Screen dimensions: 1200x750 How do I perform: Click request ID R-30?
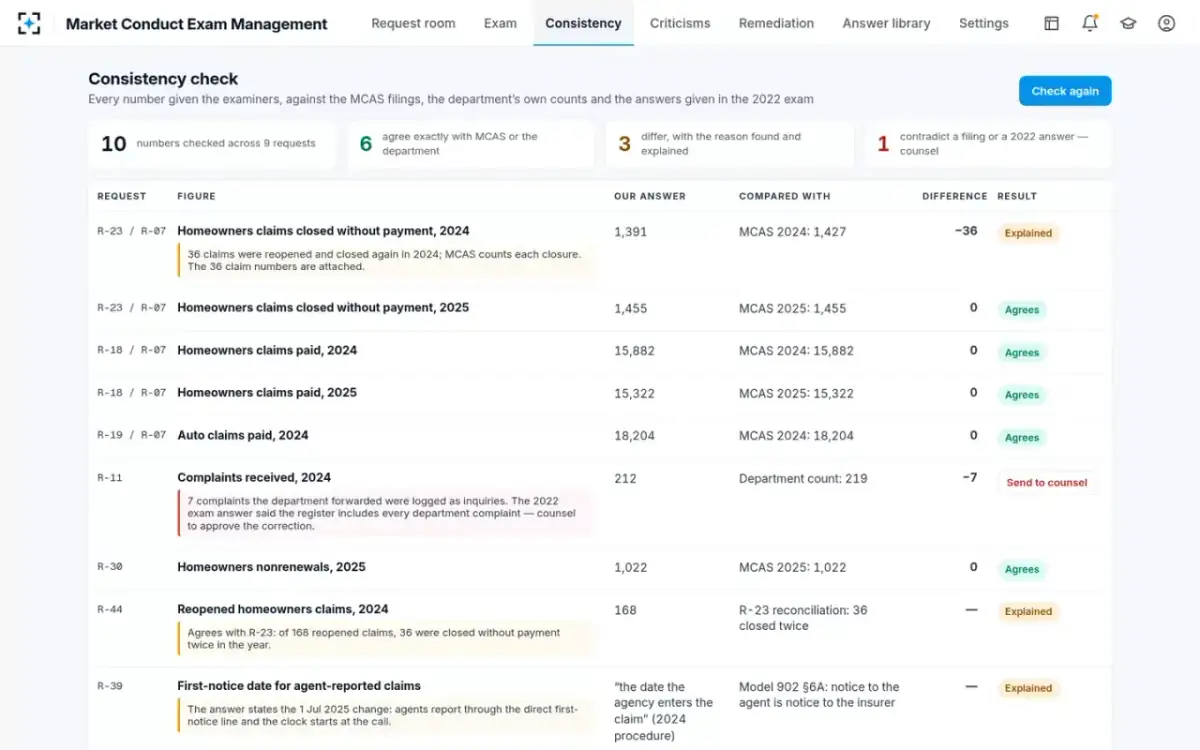(x=109, y=567)
